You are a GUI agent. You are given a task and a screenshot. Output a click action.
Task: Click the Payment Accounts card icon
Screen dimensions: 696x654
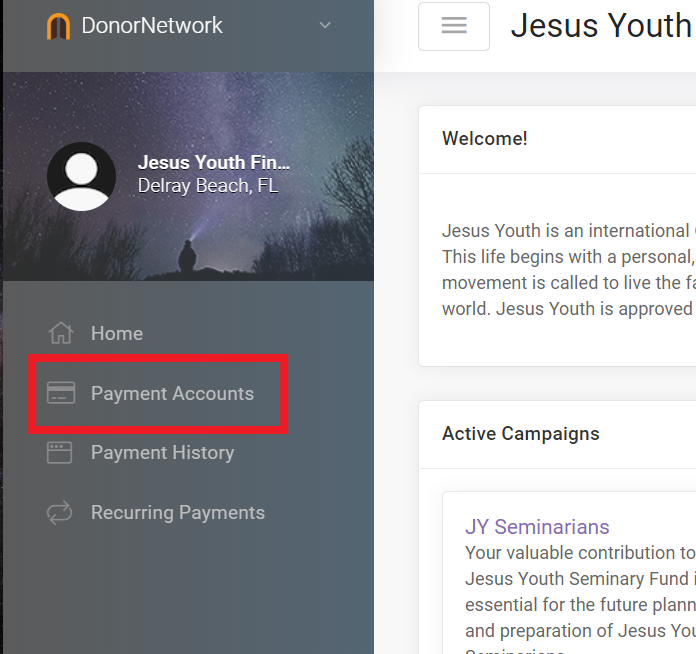pos(61,392)
